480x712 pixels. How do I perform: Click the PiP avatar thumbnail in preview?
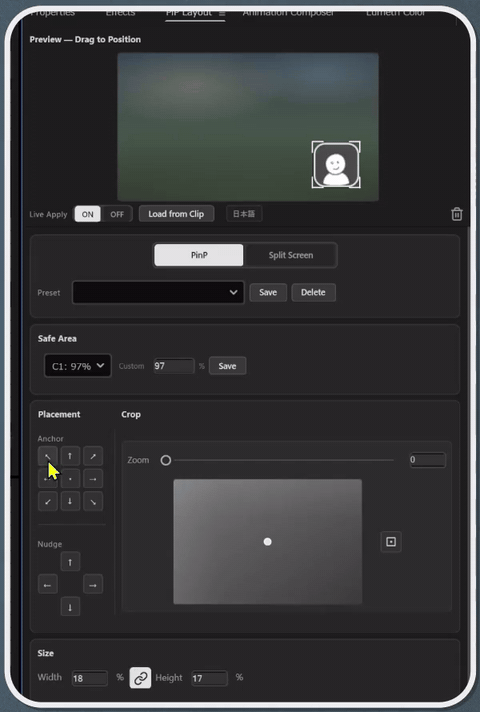tap(336, 164)
